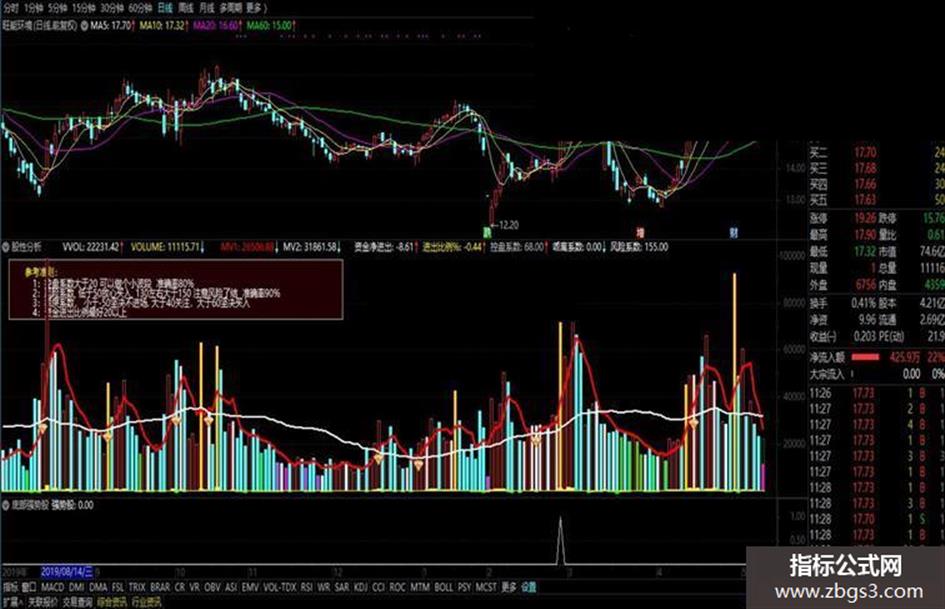The height and width of the screenshot is (609, 945).
Task: Click MA5: 17.70 label
Action: (x=111, y=26)
